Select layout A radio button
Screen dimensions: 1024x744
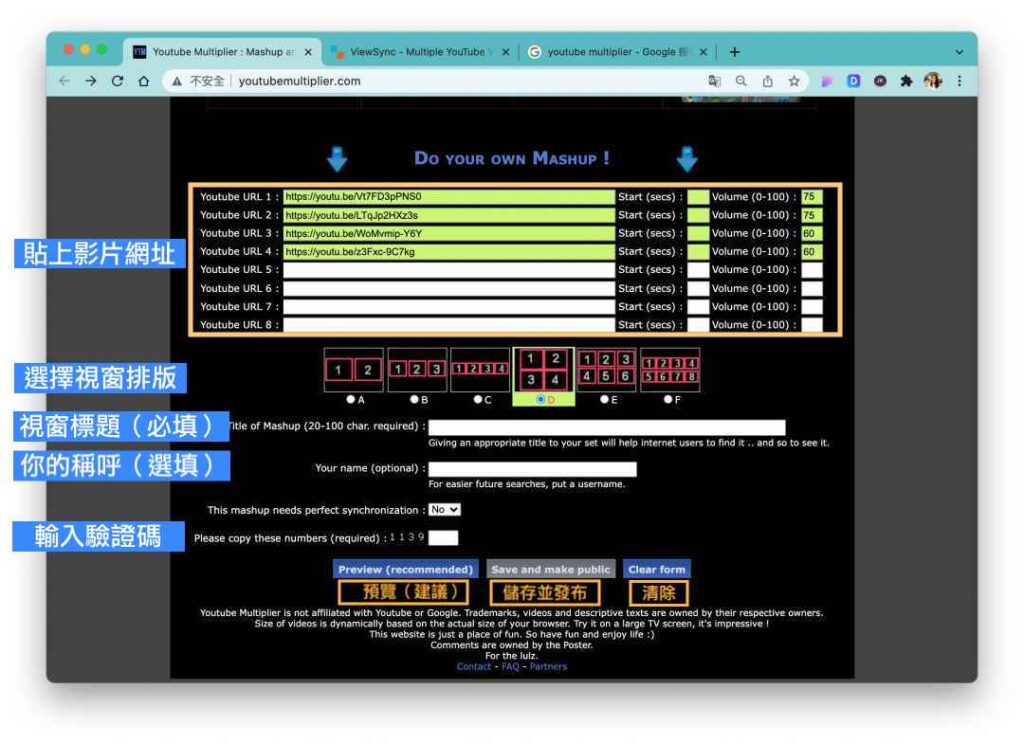[351, 399]
